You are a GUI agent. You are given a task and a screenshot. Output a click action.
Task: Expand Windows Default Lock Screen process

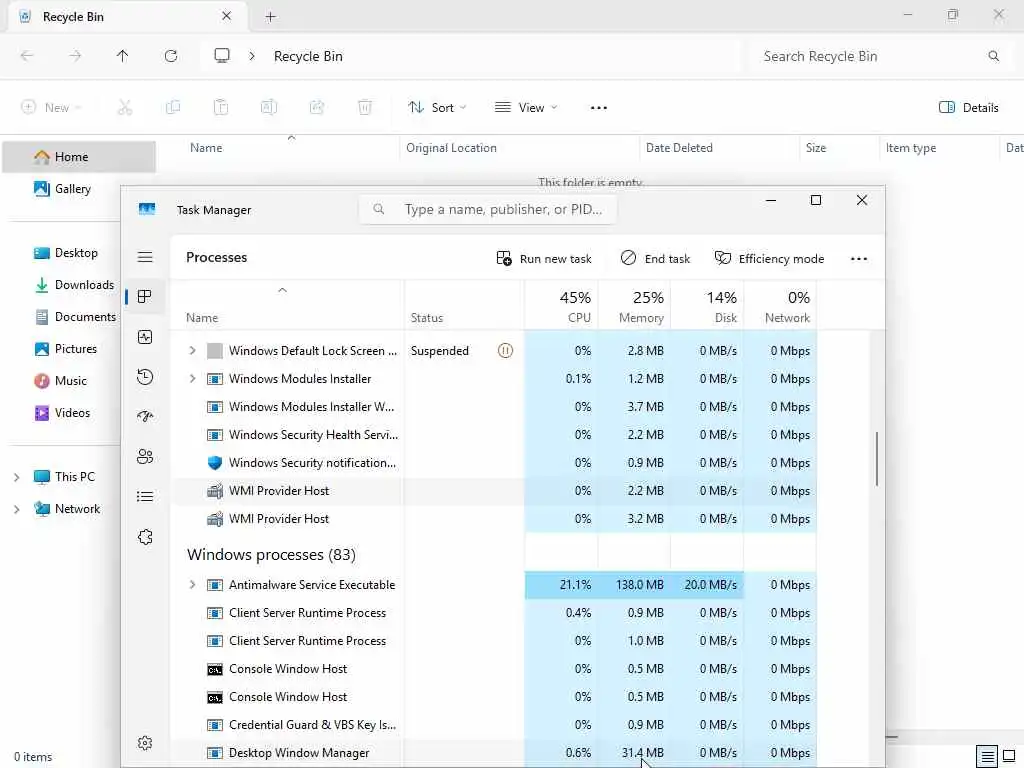point(192,351)
